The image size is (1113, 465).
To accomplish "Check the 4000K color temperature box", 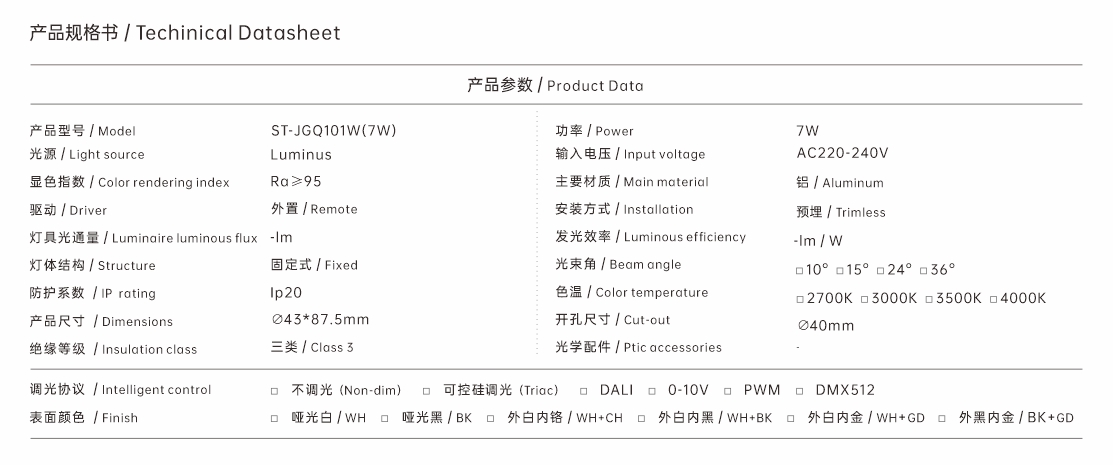I will (994, 300).
